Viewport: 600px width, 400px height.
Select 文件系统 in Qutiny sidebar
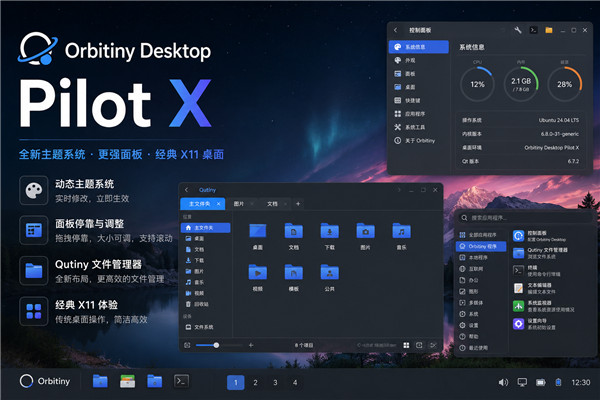(x=205, y=327)
